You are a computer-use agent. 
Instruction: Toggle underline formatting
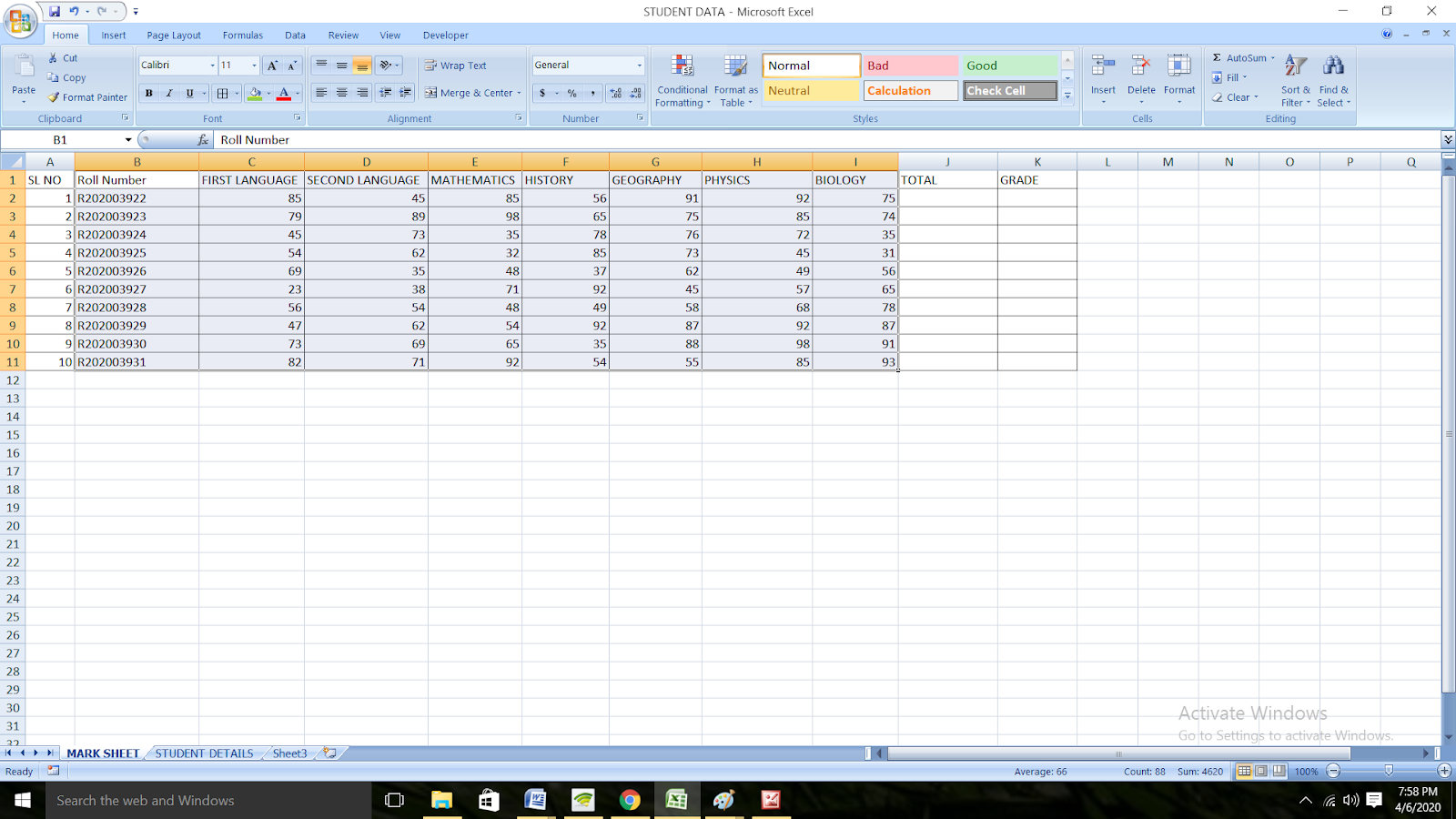point(188,92)
